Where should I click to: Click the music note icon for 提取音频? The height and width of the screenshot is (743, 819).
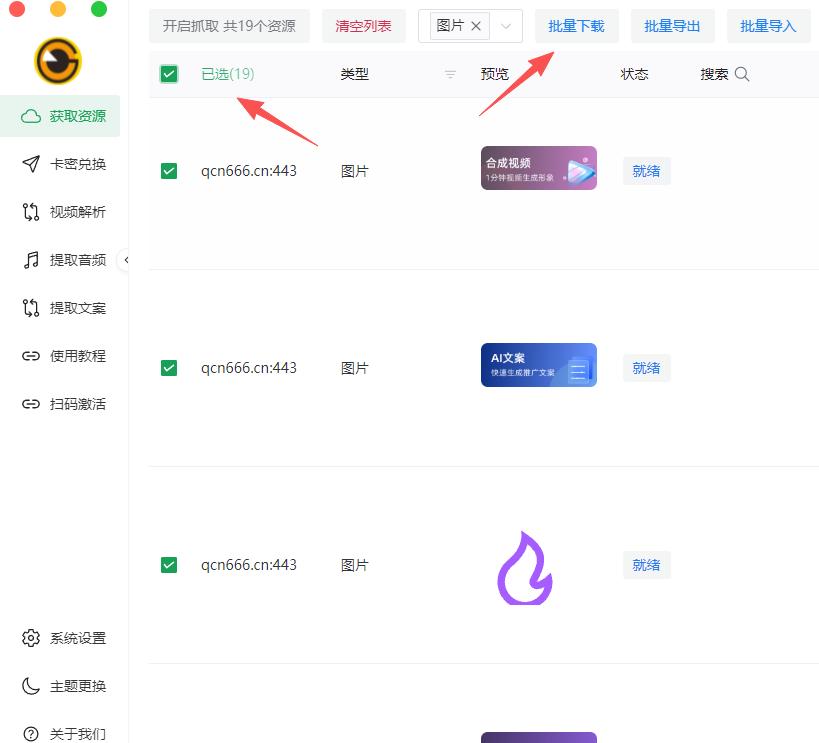pos(31,260)
